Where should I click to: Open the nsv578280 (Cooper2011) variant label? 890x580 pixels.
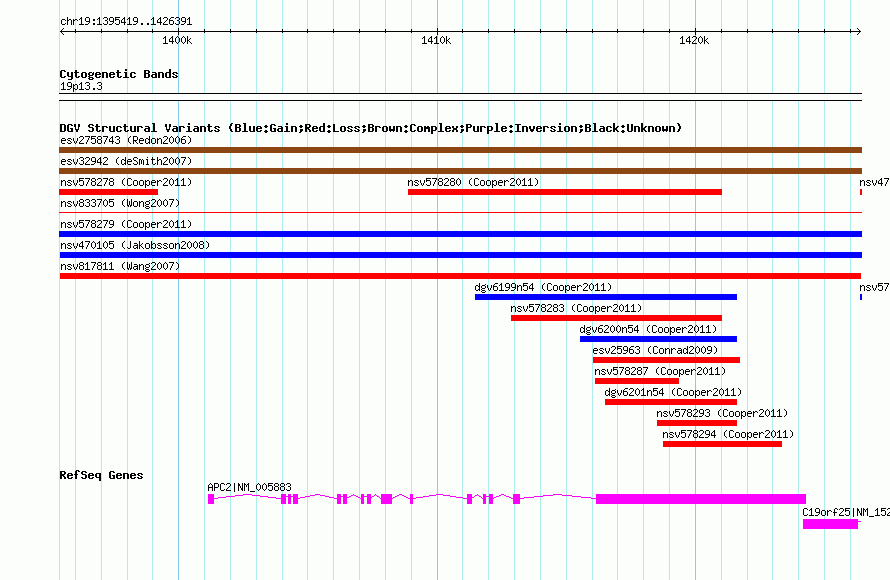click(473, 182)
